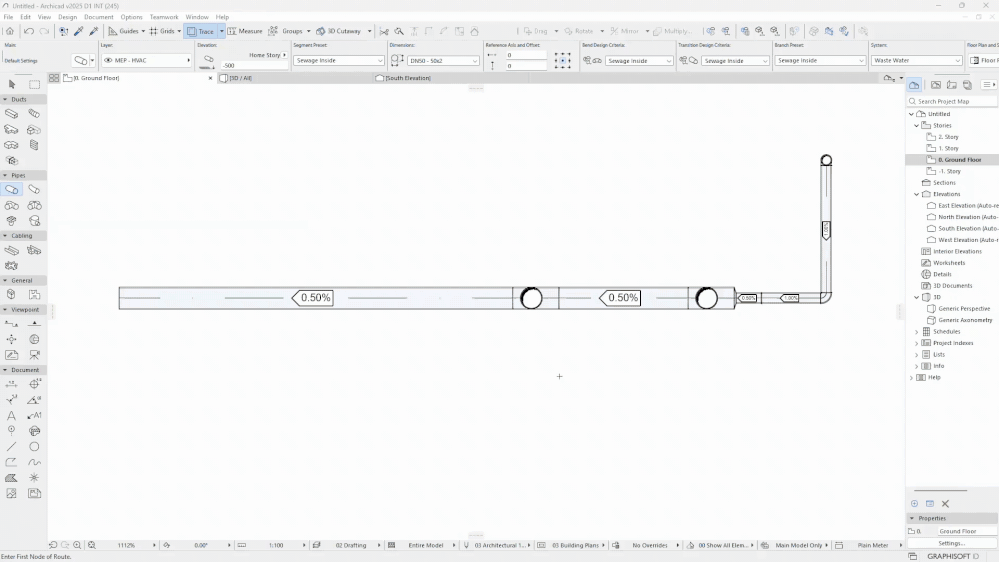
Task: Select the Text tool
Action: click(x=11, y=415)
